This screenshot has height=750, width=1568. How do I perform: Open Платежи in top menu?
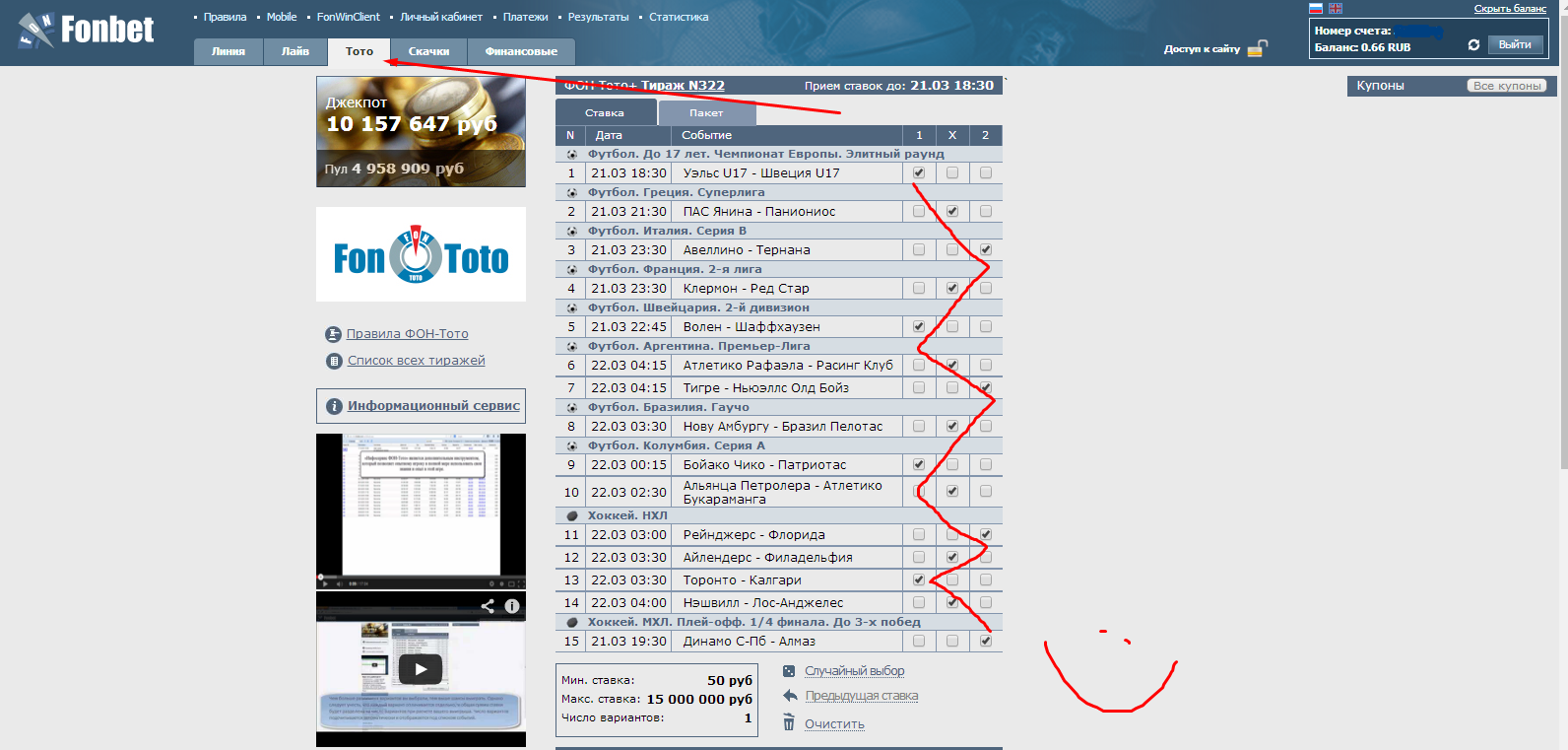(x=526, y=17)
